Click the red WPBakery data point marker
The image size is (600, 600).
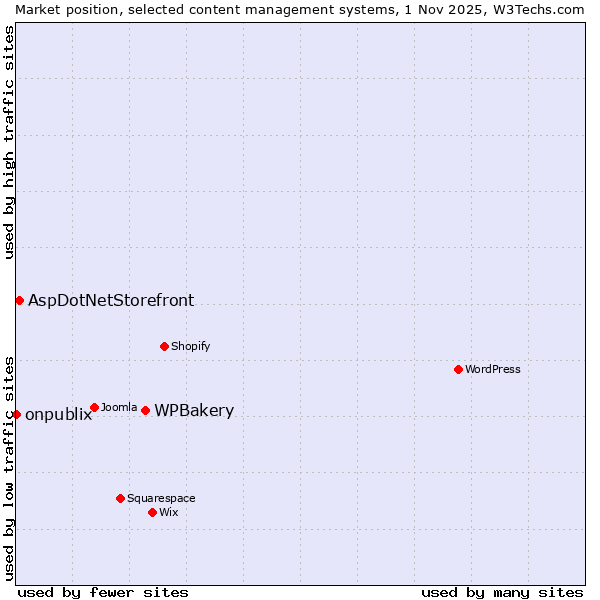pyautogui.click(x=145, y=410)
